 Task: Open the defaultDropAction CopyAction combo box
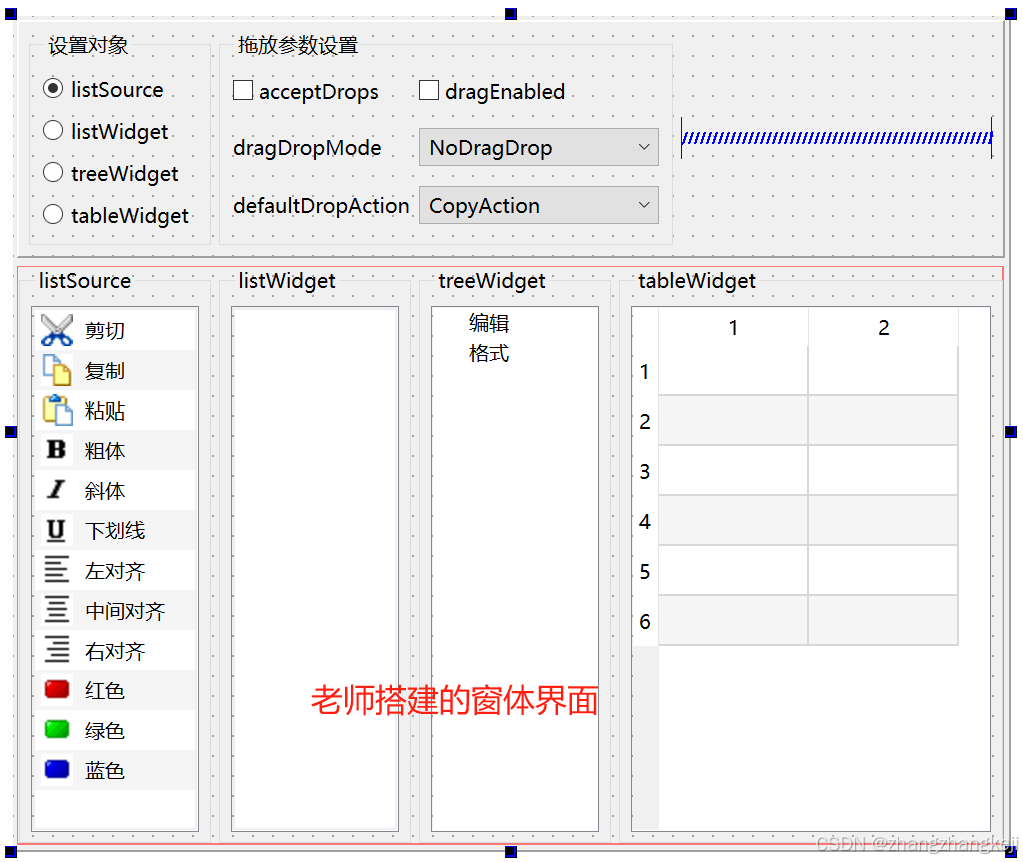[538, 206]
